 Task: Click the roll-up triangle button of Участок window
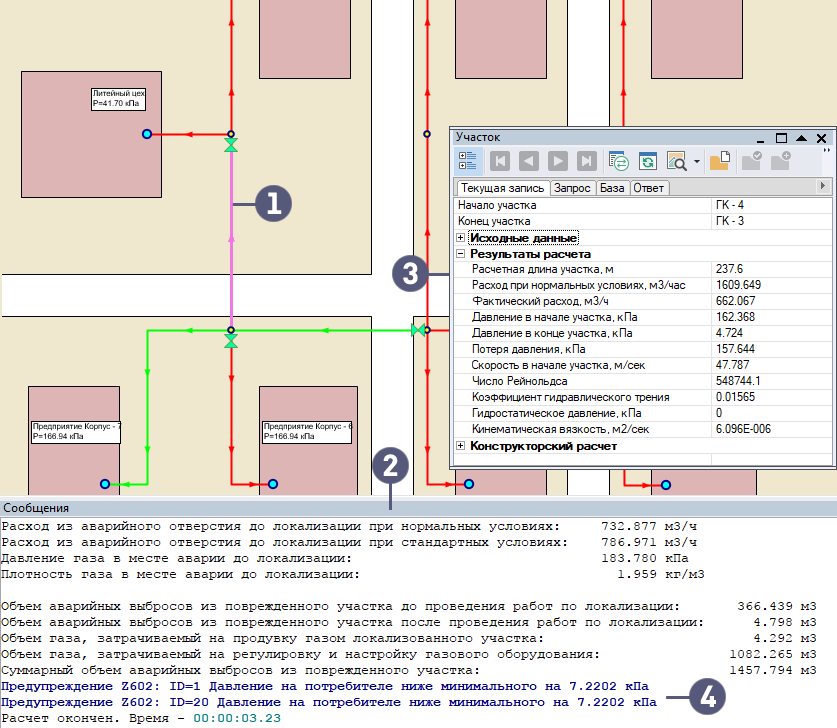(801, 138)
